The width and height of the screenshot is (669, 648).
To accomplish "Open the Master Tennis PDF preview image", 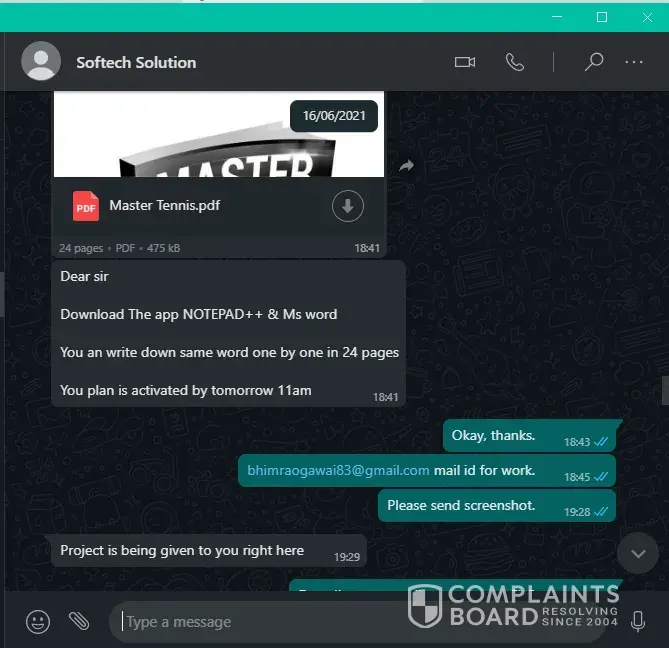I will (219, 134).
